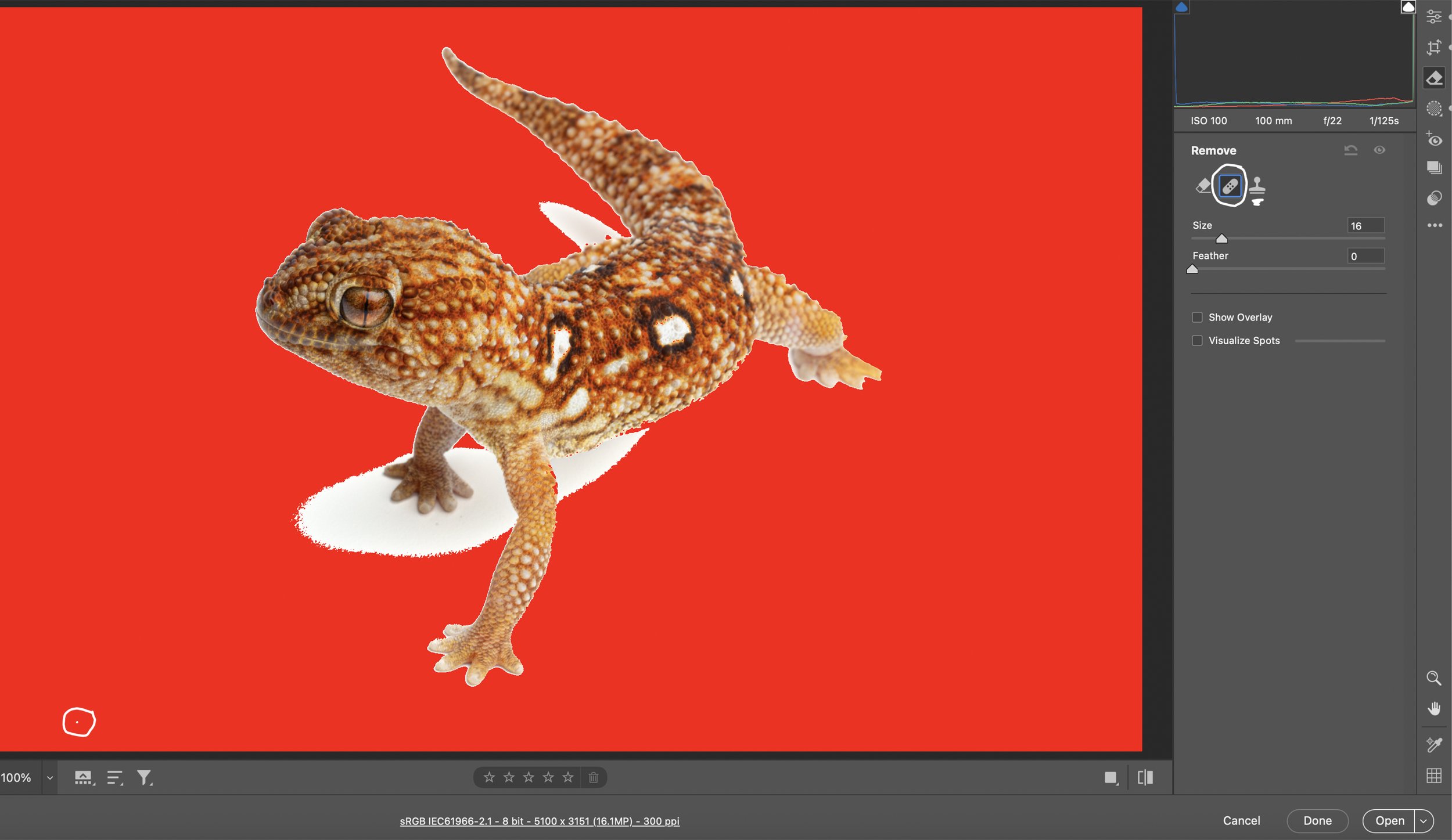Toggle the grid overlay icon
1452x840 pixels.
tap(1434, 776)
